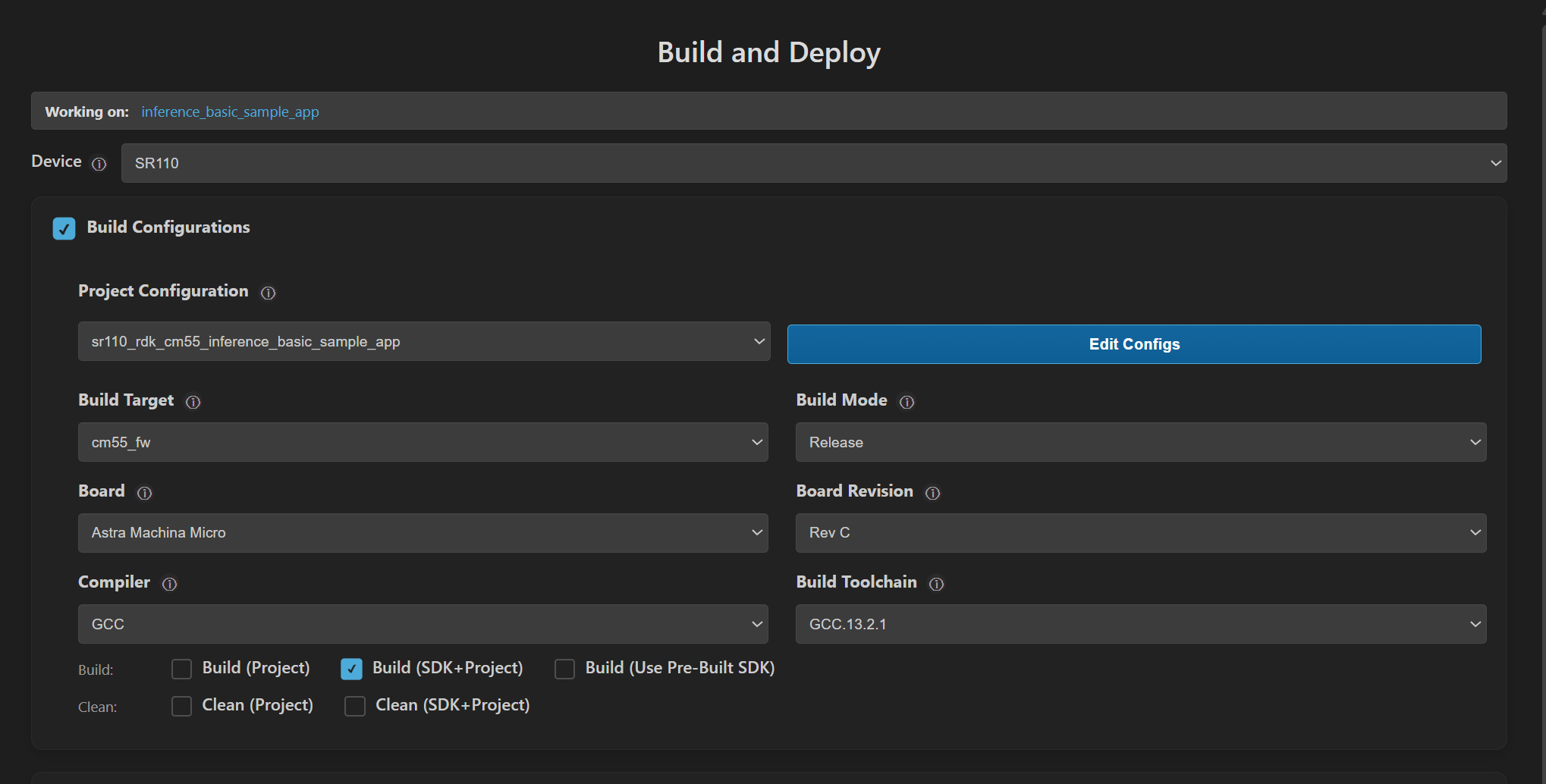Enable Clean (Project) checkbox
1546x784 pixels.
(x=181, y=706)
